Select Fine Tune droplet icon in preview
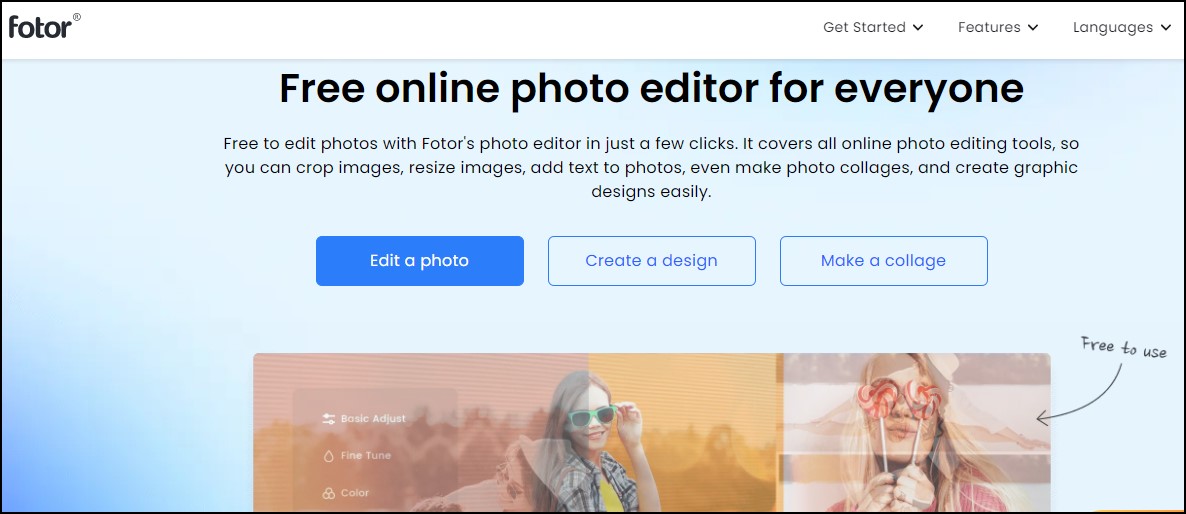This screenshot has width=1186, height=514. [328, 456]
